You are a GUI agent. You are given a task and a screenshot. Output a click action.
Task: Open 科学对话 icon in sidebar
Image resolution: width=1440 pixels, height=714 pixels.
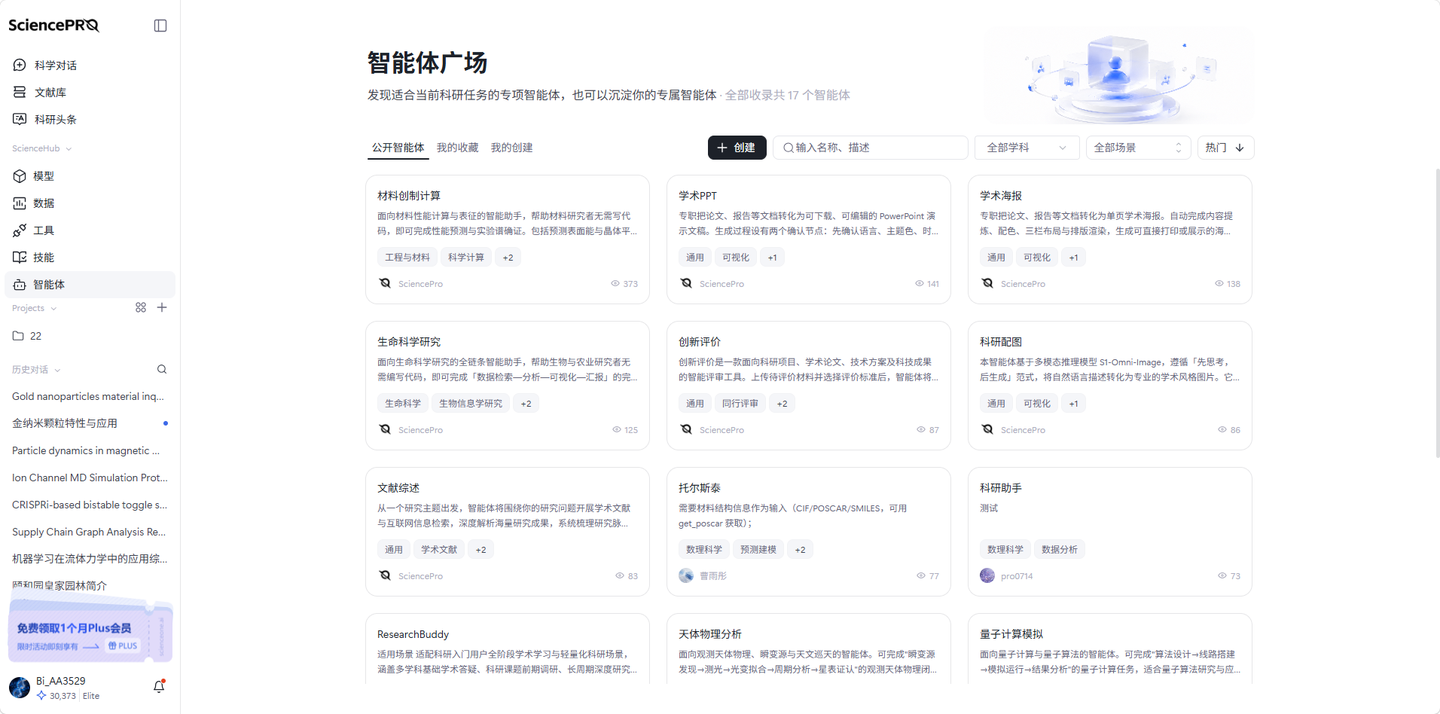[x=19, y=65]
